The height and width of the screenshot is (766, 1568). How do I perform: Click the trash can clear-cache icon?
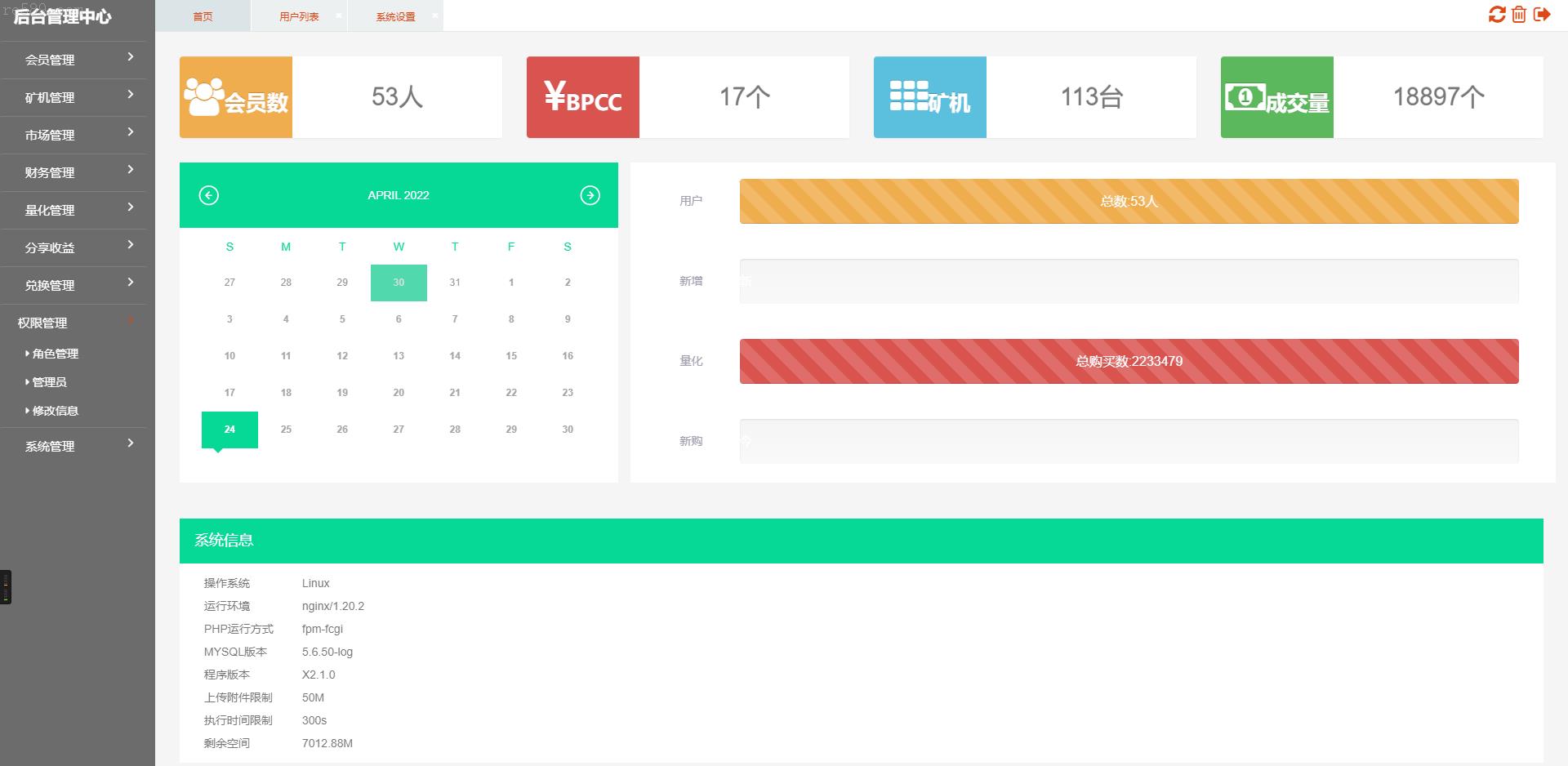[x=1519, y=15]
